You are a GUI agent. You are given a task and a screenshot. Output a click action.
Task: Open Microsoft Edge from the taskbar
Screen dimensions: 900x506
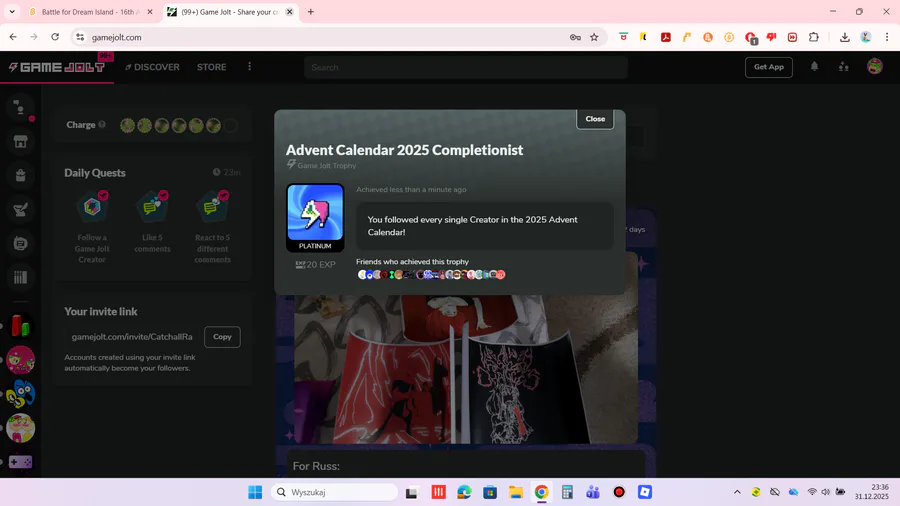pyautogui.click(x=464, y=492)
